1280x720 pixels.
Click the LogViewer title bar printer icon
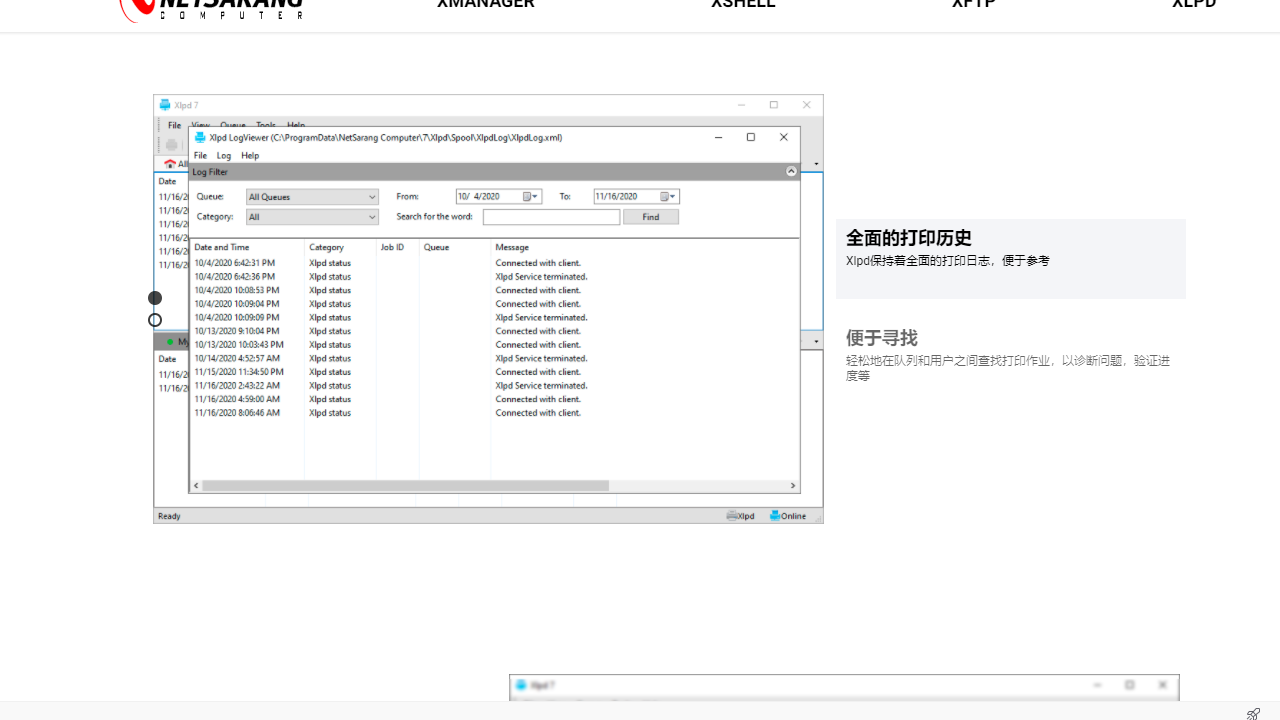(200, 137)
